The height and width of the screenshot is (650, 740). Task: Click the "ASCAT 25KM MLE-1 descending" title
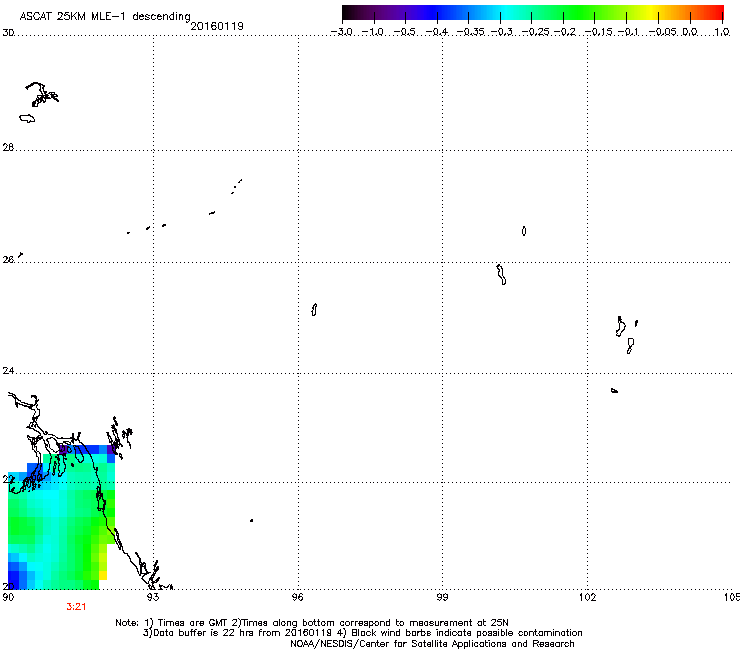(105, 17)
